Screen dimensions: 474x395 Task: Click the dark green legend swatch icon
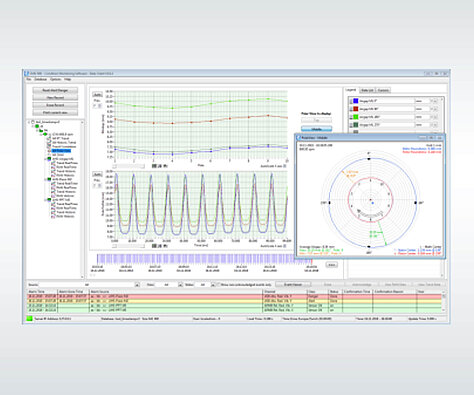click(356, 125)
